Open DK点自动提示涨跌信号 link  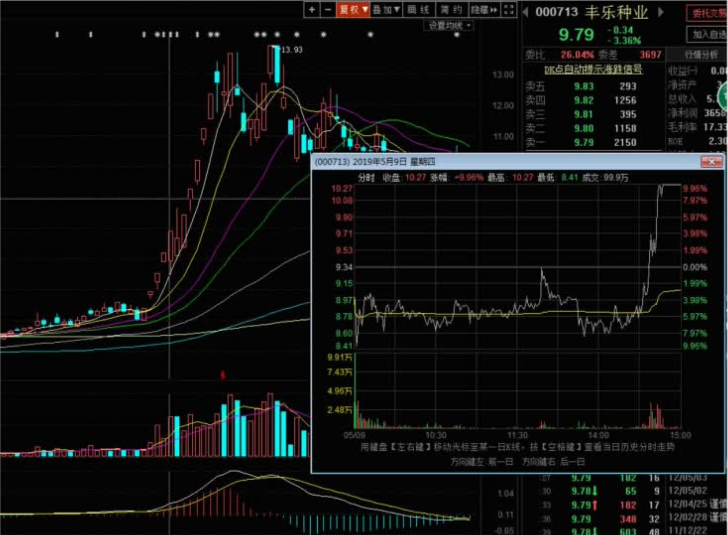(593, 70)
